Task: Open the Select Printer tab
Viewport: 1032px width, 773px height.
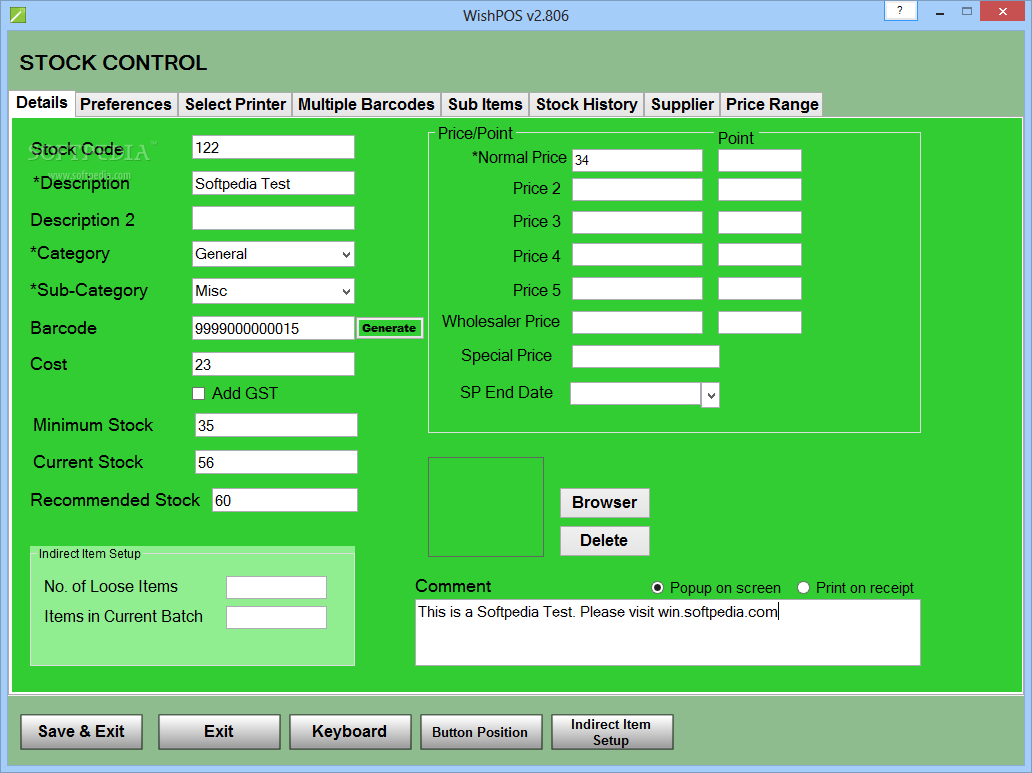Action: click(x=235, y=104)
